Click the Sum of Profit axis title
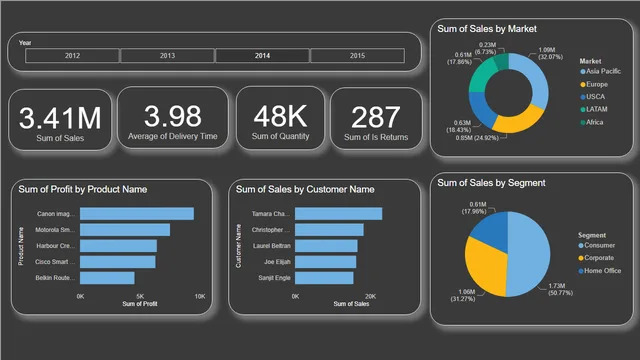Image resolution: width=640 pixels, height=360 pixels. point(140,304)
